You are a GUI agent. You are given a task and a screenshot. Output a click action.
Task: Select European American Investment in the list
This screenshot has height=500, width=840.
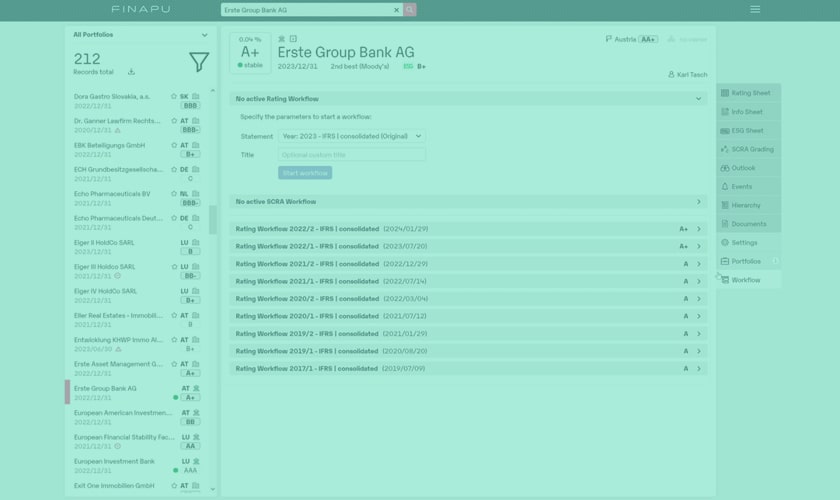[x=138, y=417]
